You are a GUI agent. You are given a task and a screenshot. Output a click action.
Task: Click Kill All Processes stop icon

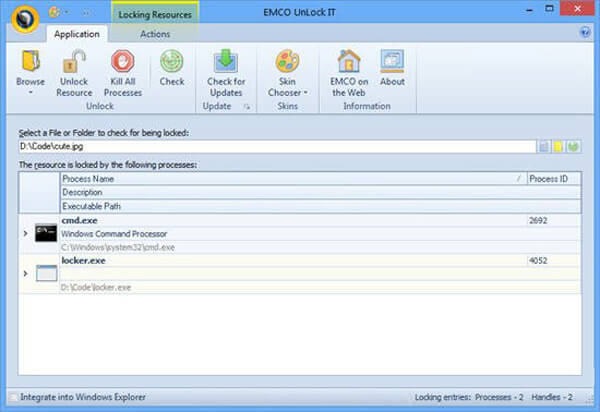[123, 60]
